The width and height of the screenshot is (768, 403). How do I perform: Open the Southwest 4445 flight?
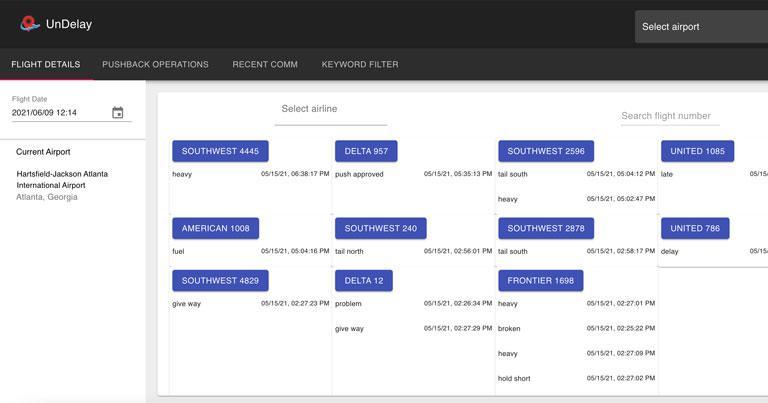[x=220, y=151]
